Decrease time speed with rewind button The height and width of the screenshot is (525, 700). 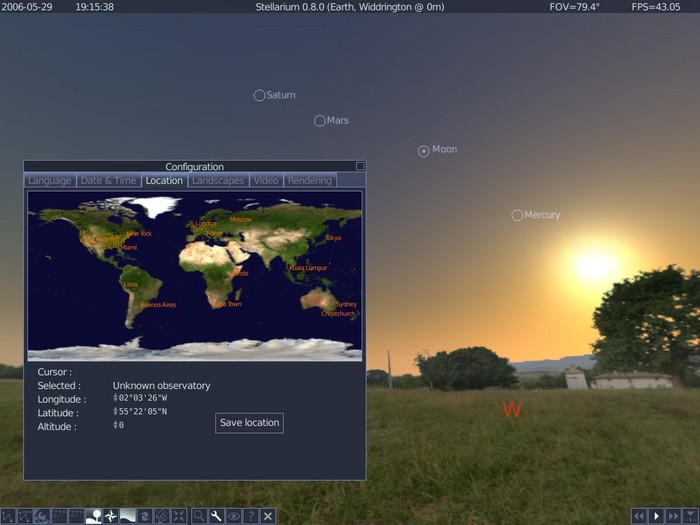pos(640,516)
